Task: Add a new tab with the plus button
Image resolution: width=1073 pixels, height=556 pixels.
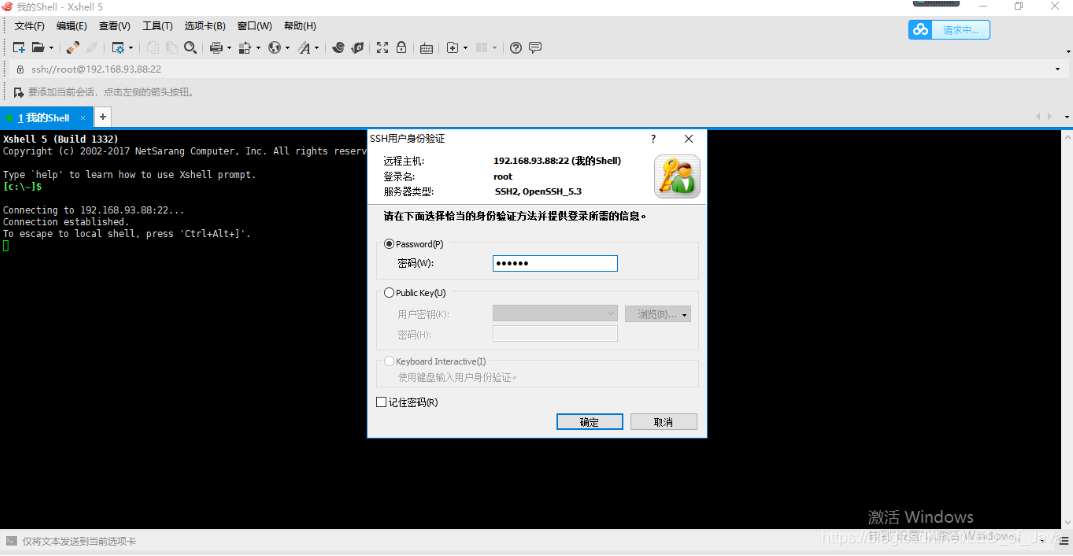Action: coord(103,117)
